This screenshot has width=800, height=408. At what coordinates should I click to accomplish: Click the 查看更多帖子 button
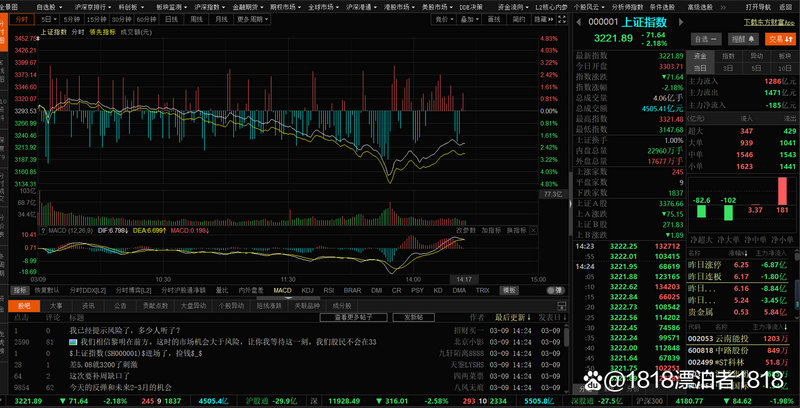pyautogui.click(x=346, y=316)
